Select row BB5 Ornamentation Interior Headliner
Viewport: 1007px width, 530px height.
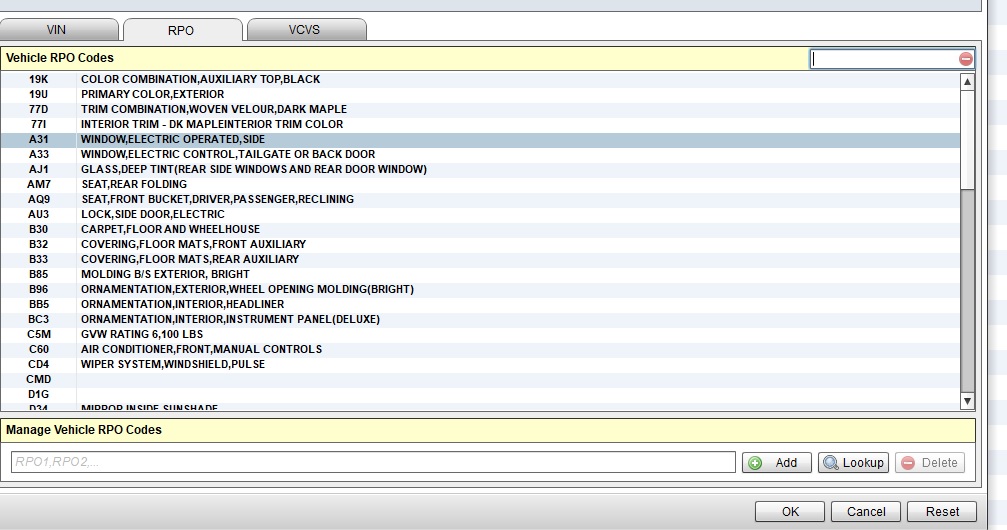[x=480, y=305]
